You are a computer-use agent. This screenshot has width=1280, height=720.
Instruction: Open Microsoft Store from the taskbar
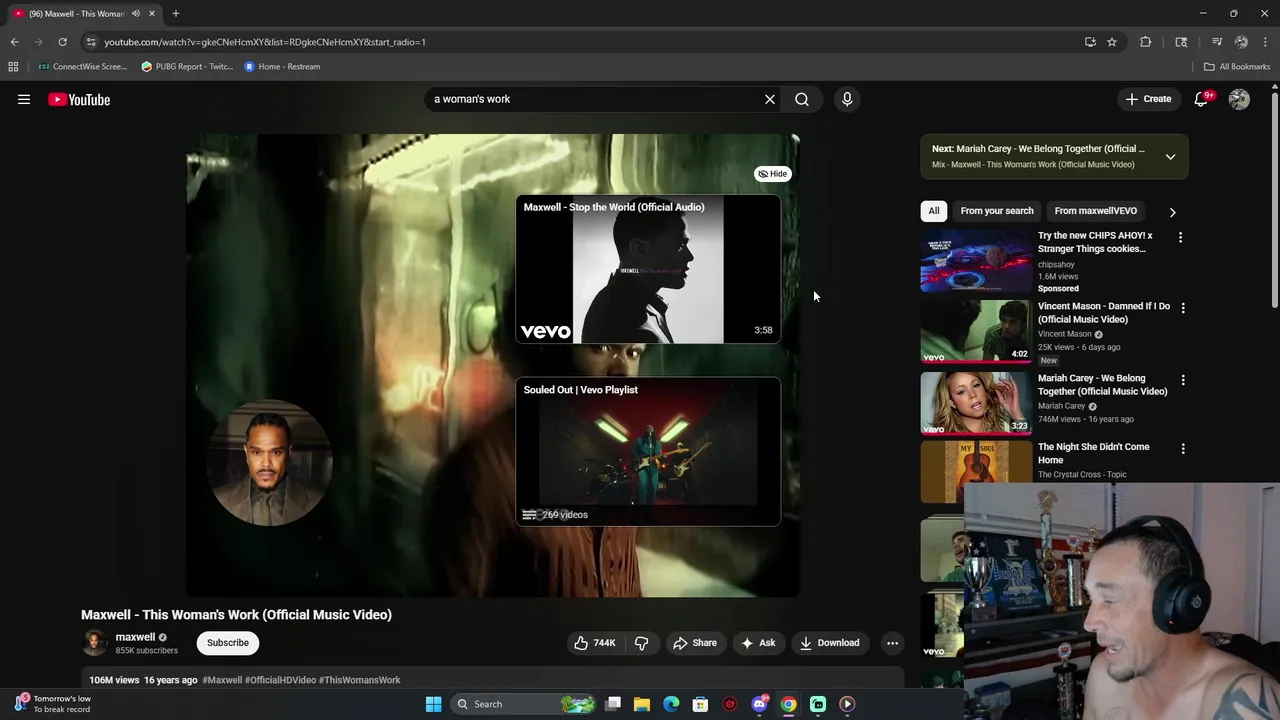tap(700, 704)
